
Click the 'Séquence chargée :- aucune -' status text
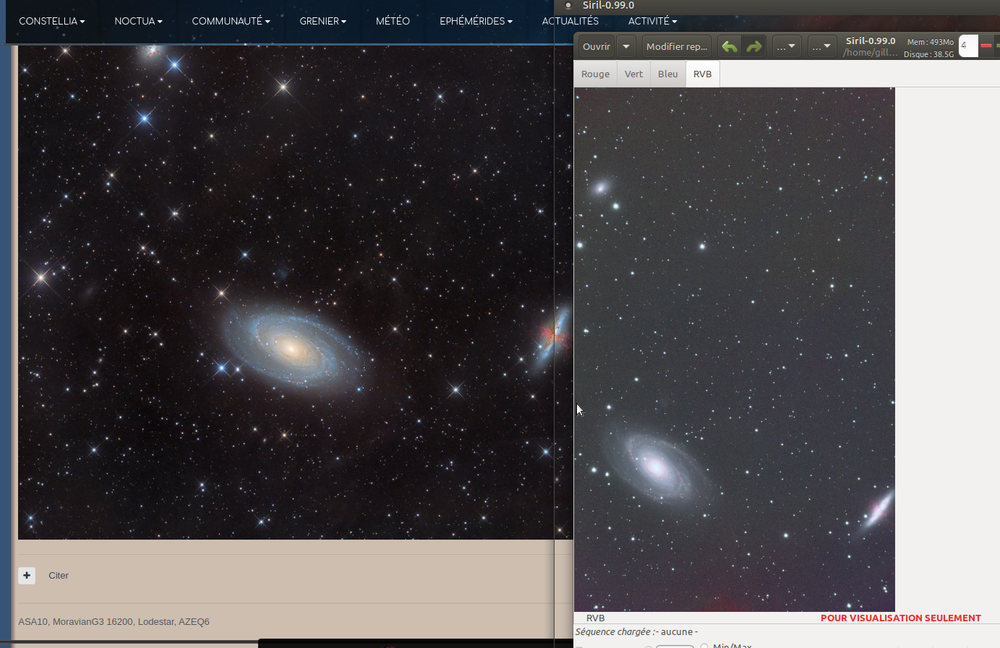click(x=636, y=631)
